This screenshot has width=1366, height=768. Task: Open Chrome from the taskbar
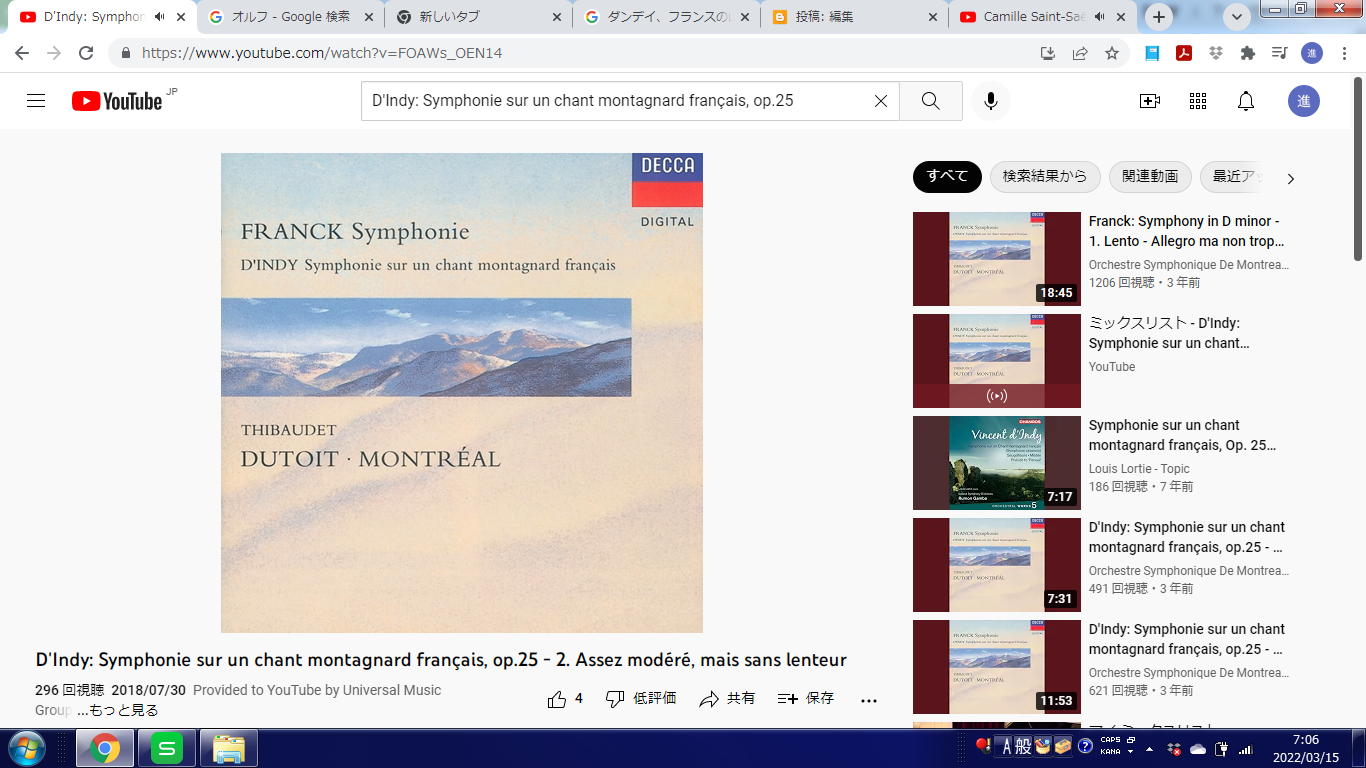coord(104,748)
